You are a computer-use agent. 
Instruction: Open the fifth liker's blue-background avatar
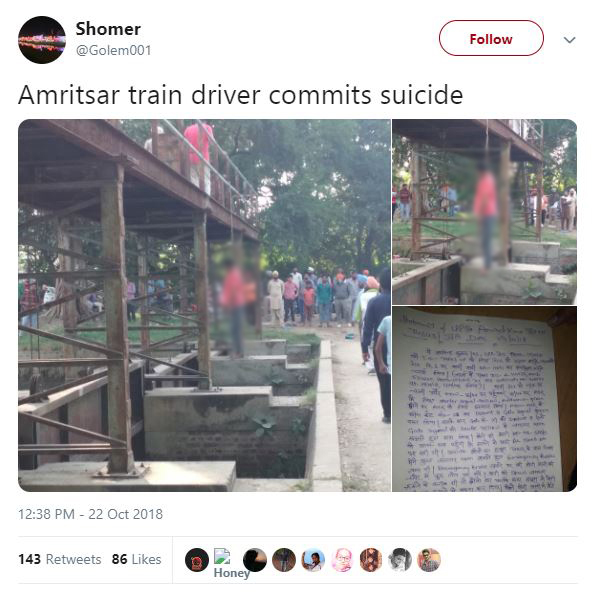pyautogui.click(x=313, y=560)
